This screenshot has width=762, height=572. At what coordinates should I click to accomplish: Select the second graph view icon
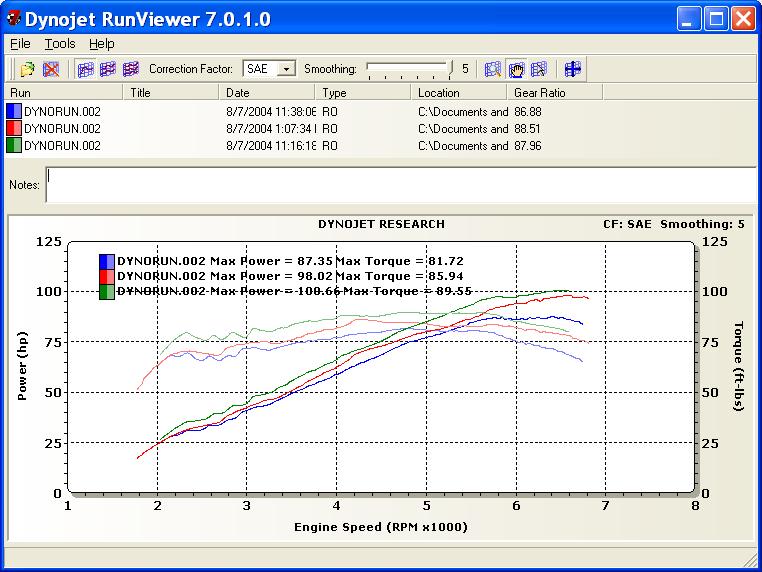tap(108, 69)
